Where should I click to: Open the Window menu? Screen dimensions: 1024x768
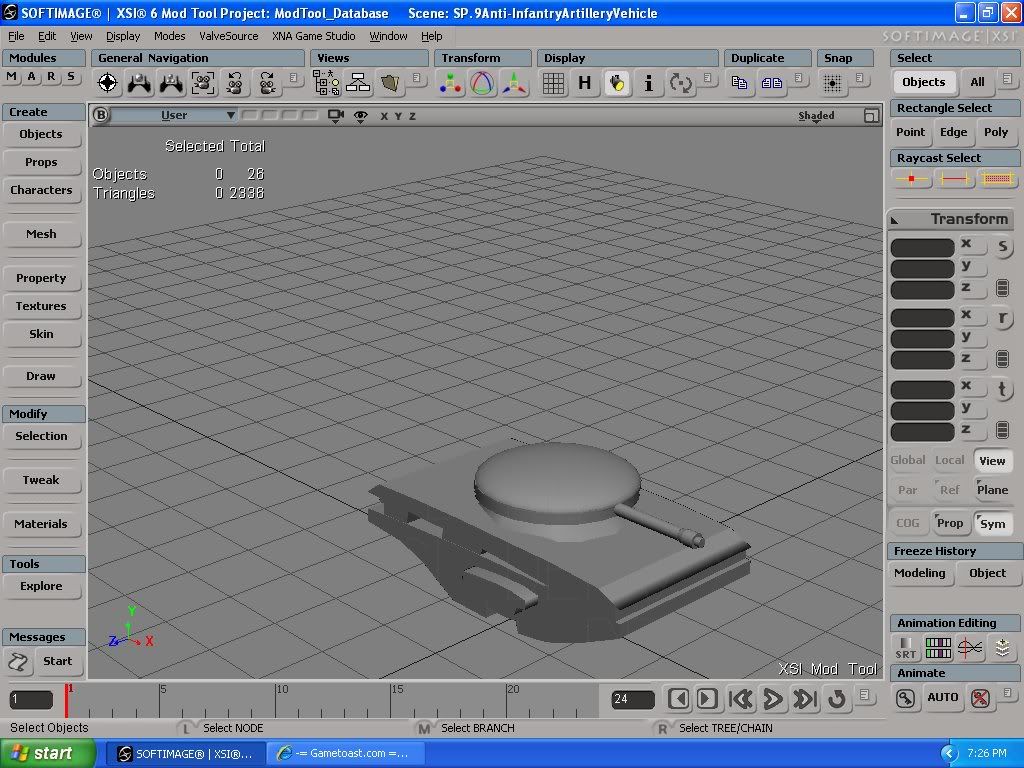pos(389,36)
